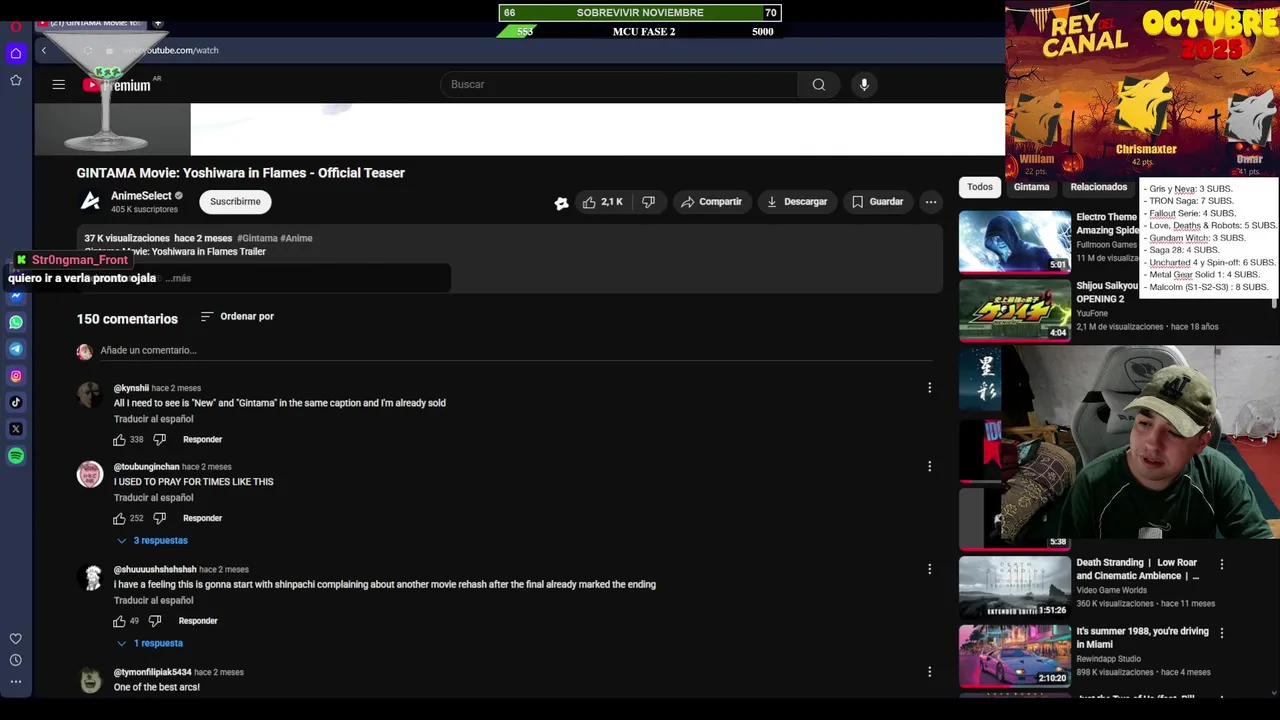Open Spotify in Opera sidebar
1280x720 pixels.
[x=16, y=456]
